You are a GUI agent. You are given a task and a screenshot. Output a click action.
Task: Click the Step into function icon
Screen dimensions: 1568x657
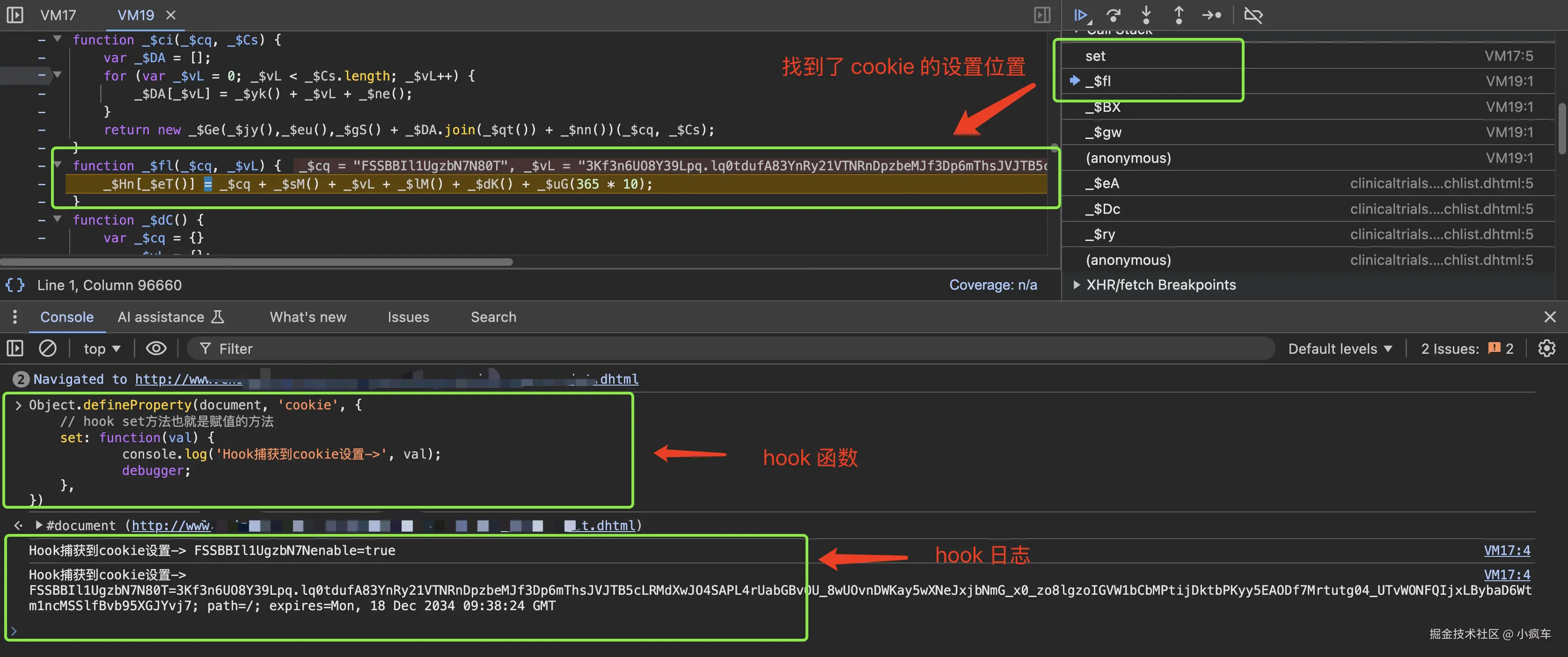[x=1146, y=15]
